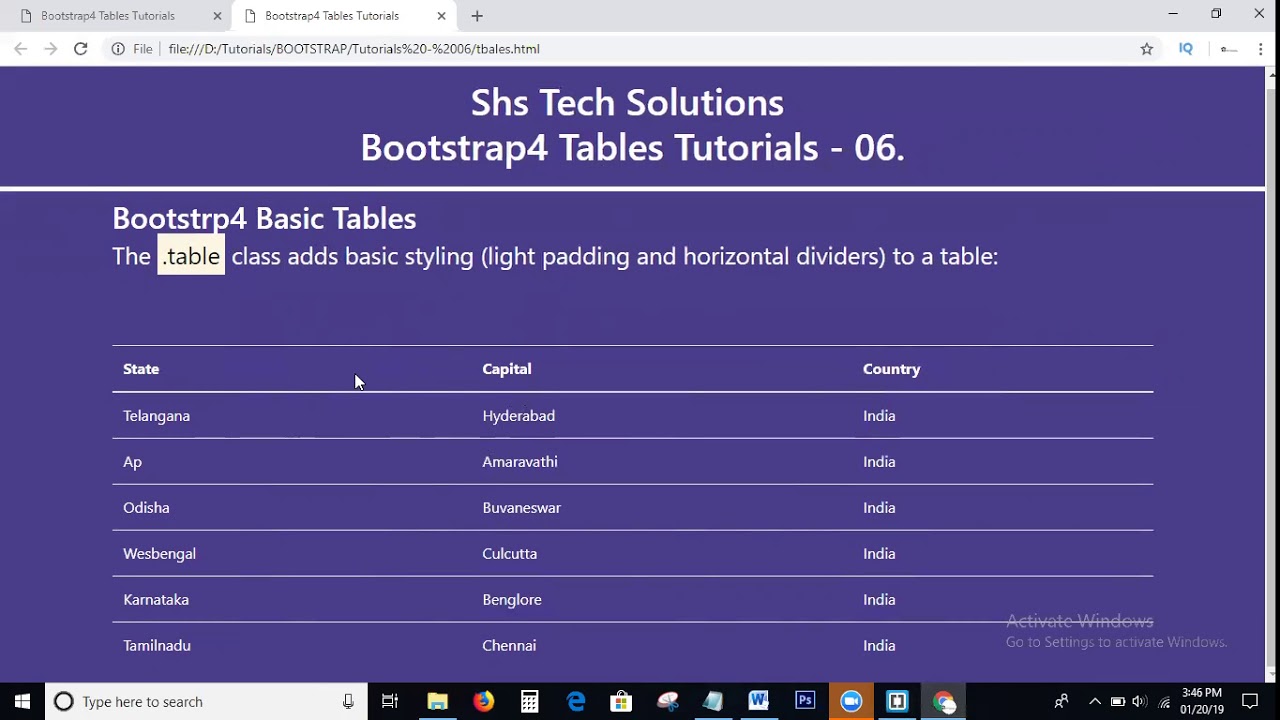Switch to the first Bootstrap4 Tables Tutorials tab

coord(108,16)
